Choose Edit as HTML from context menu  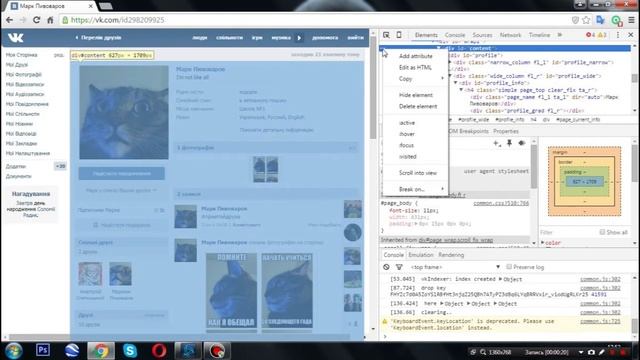416,67
